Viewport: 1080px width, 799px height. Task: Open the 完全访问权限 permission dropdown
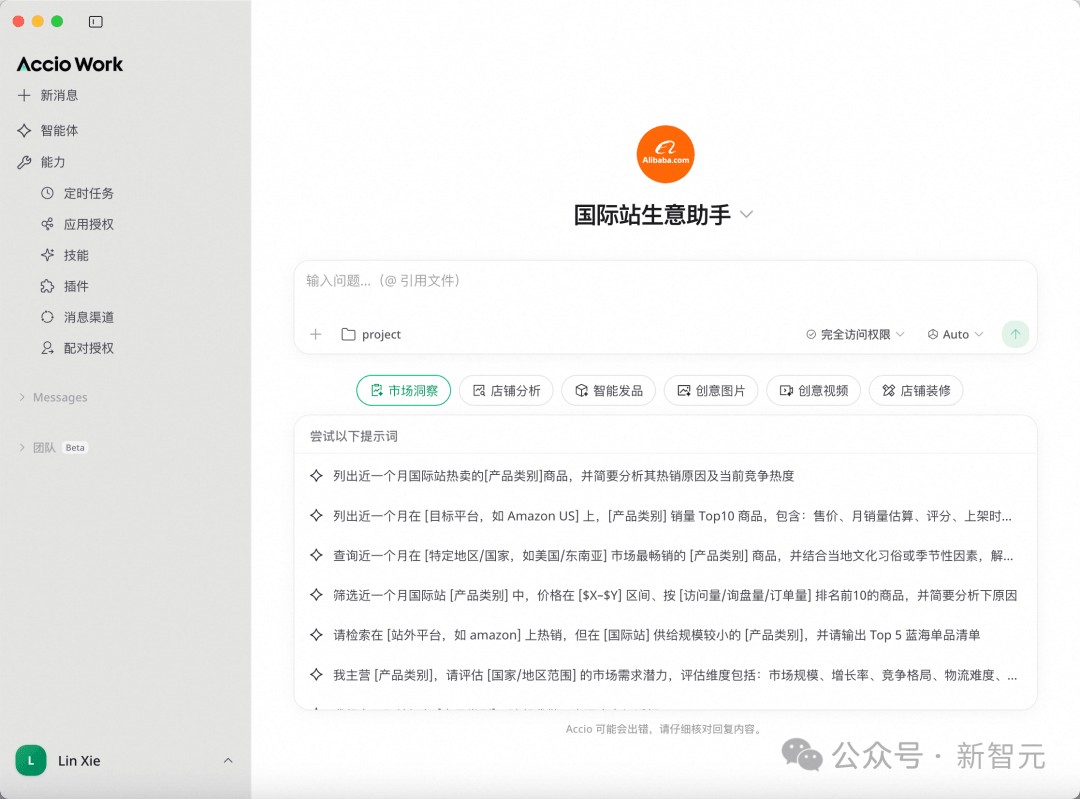(855, 334)
